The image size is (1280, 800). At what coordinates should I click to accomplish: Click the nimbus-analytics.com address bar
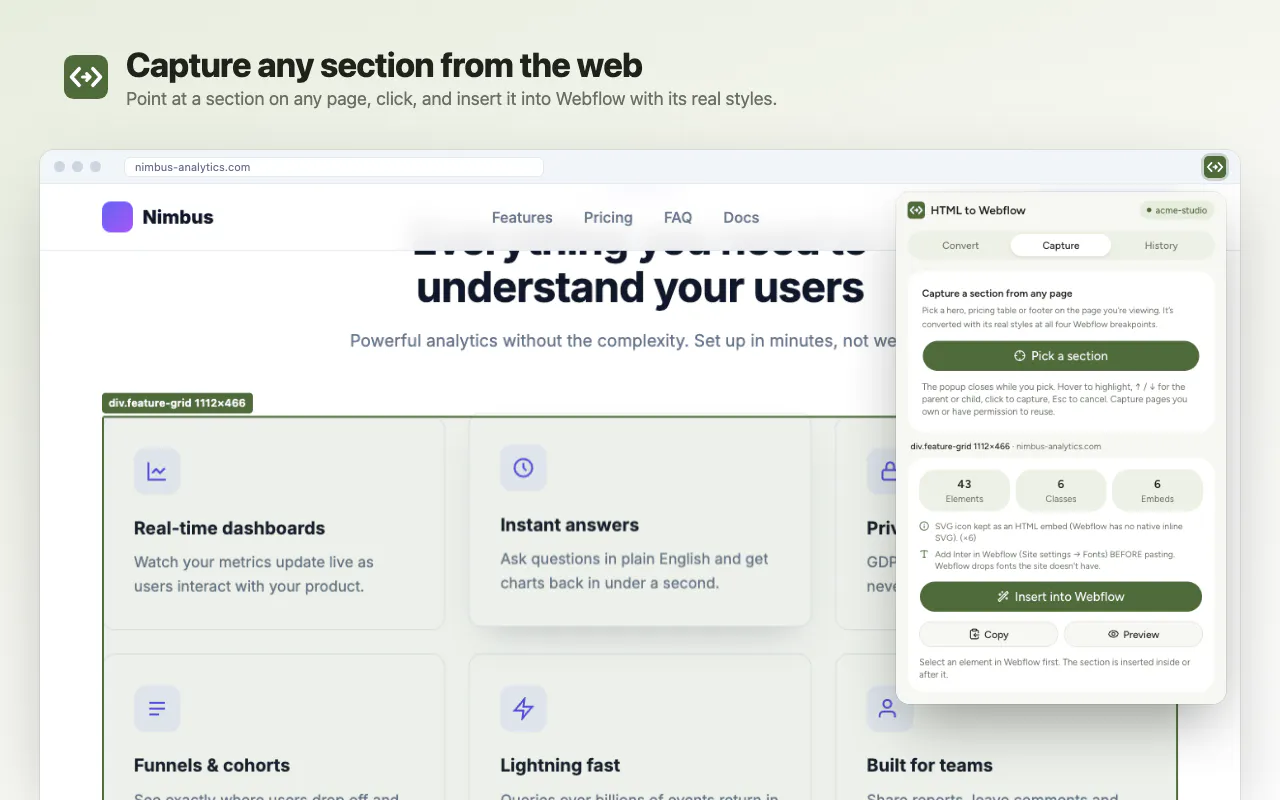point(334,167)
